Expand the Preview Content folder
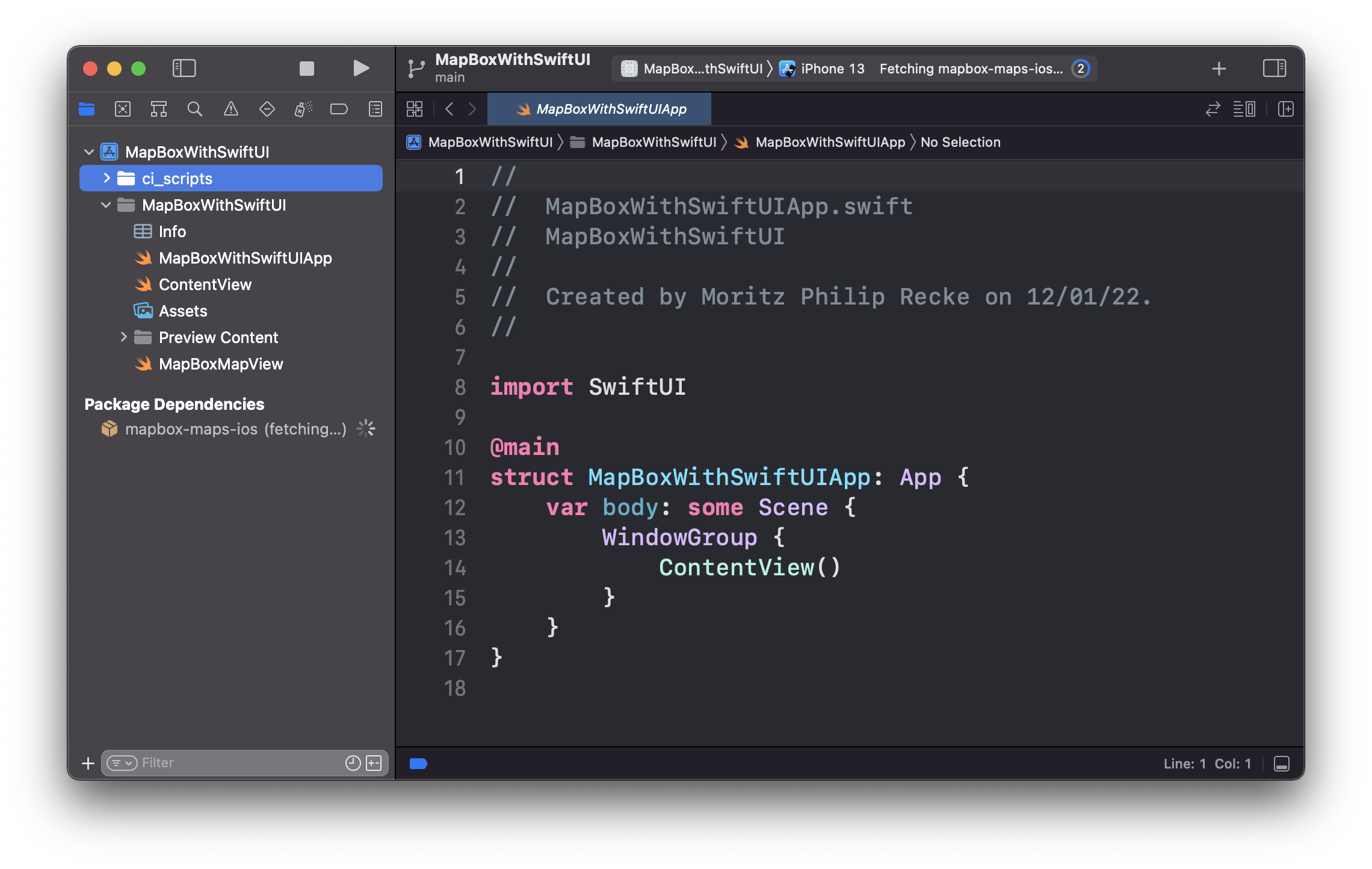 point(125,337)
